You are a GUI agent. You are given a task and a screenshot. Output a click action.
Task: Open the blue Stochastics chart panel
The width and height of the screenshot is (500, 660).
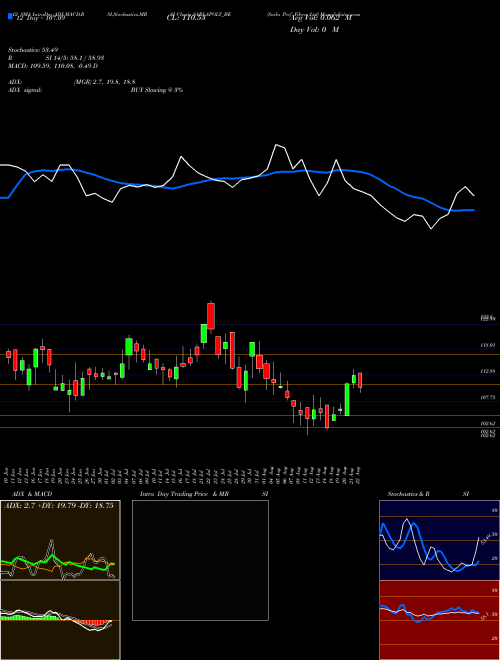click(439, 540)
